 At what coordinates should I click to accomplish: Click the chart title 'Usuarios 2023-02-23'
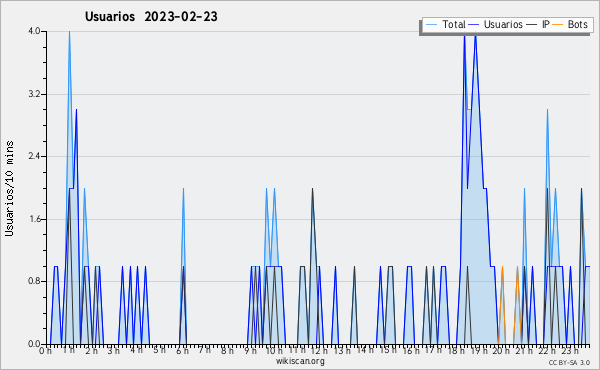pyautogui.click(x=151, y=16)
